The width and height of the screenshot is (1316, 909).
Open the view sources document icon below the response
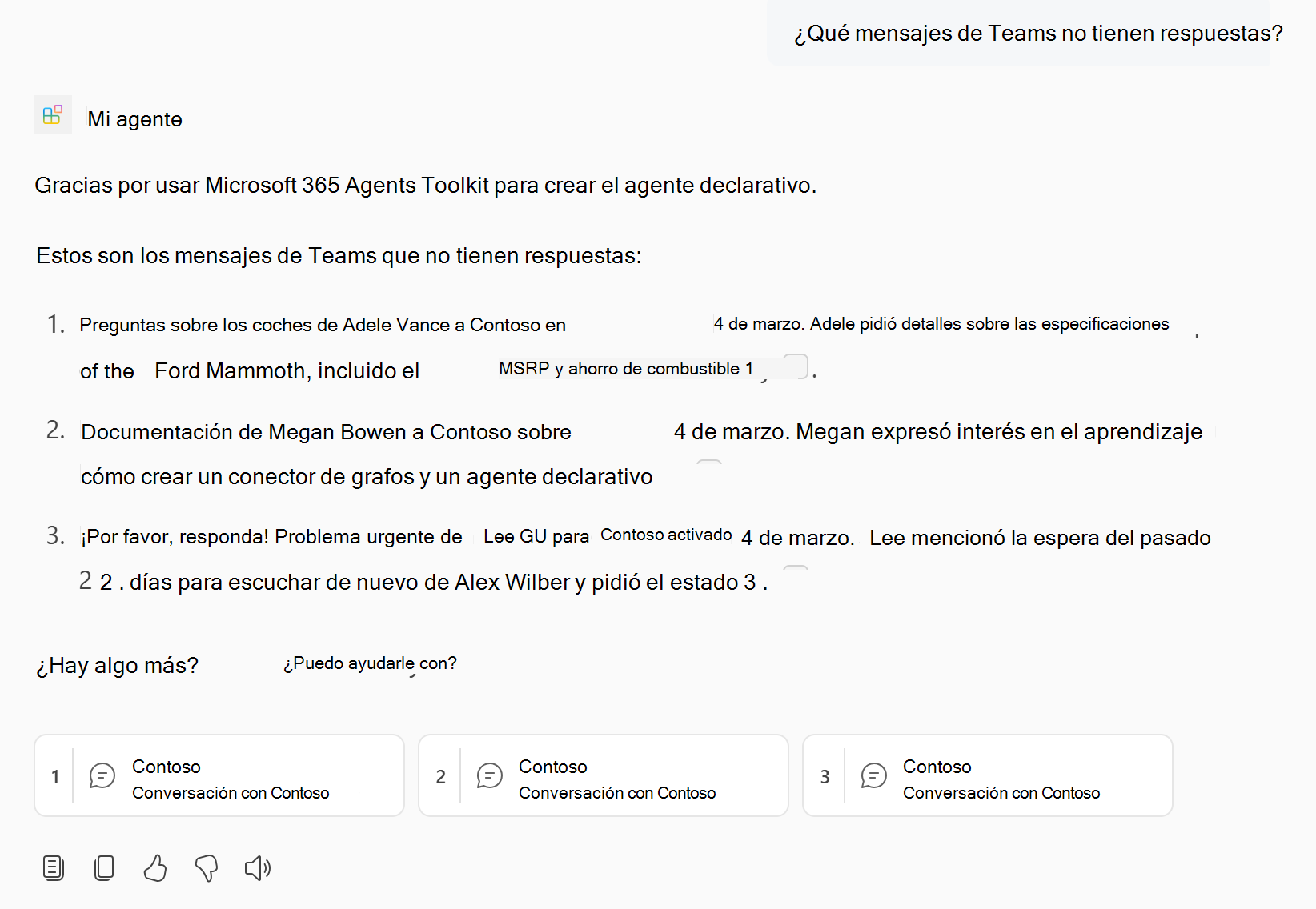point(53,867)
